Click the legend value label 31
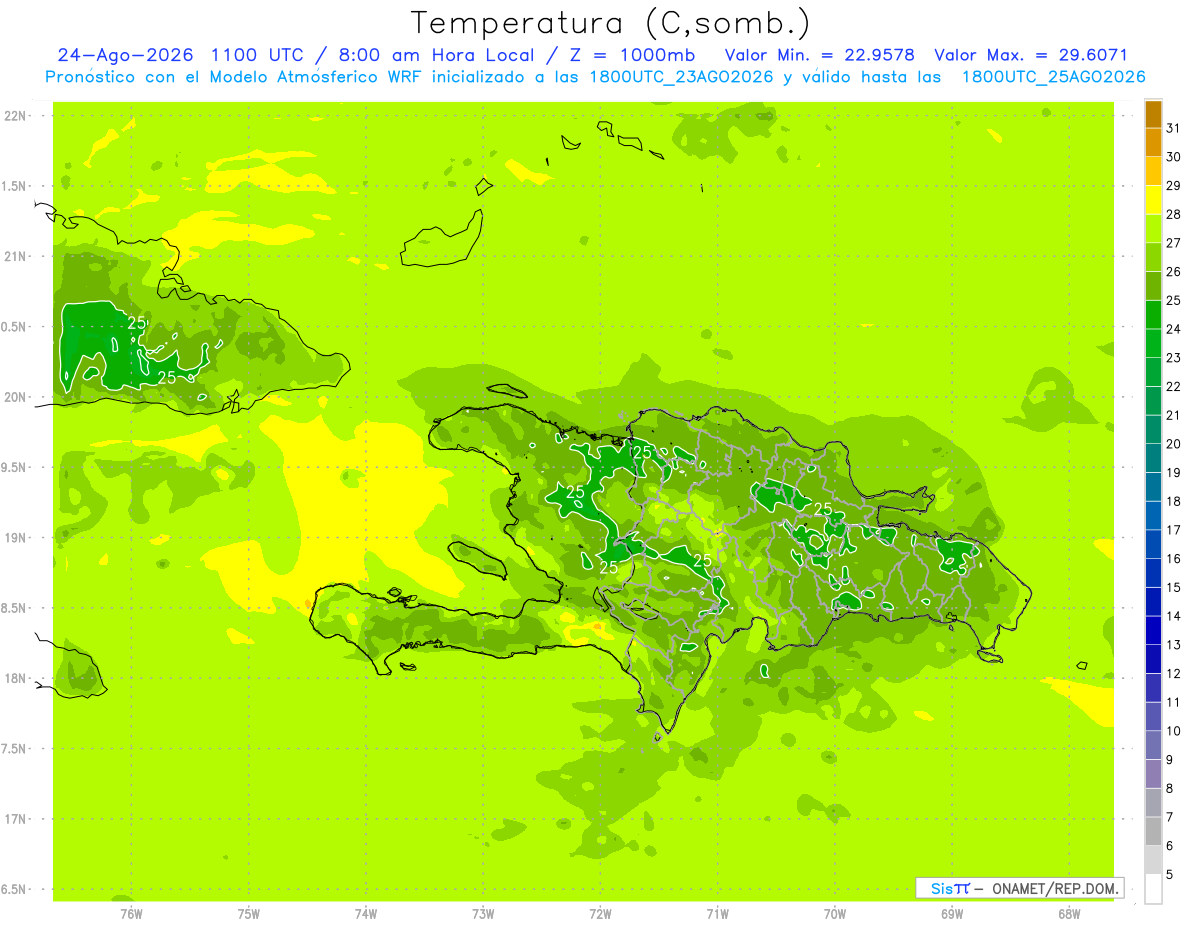The width and height of the screenshot is (1200, 927). point(1174,128)
